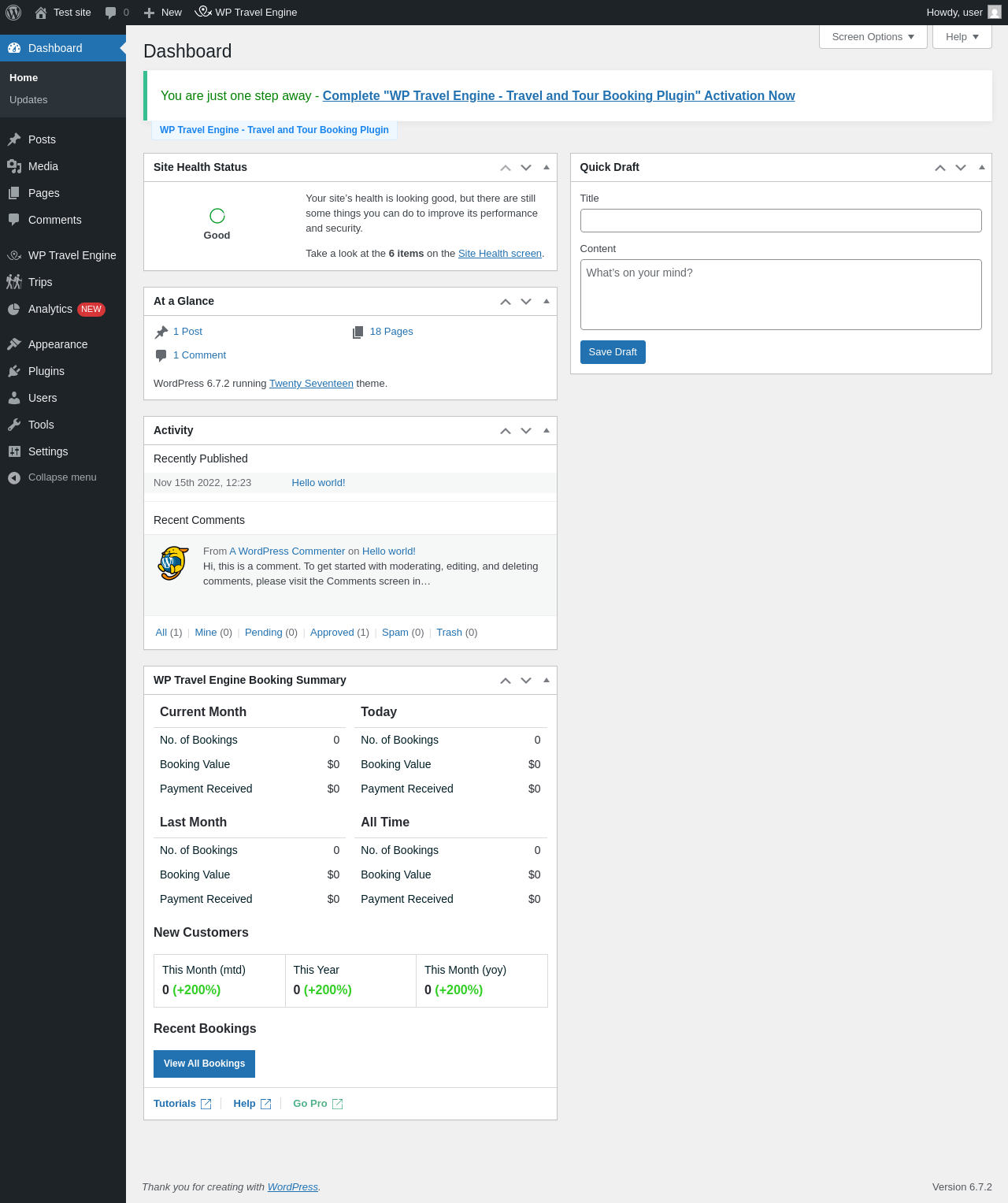Image resolution: width=1008 pixels, height=1203 pixels.
Task: Click the Comments icon in sidebar
Action: point(14,220)
